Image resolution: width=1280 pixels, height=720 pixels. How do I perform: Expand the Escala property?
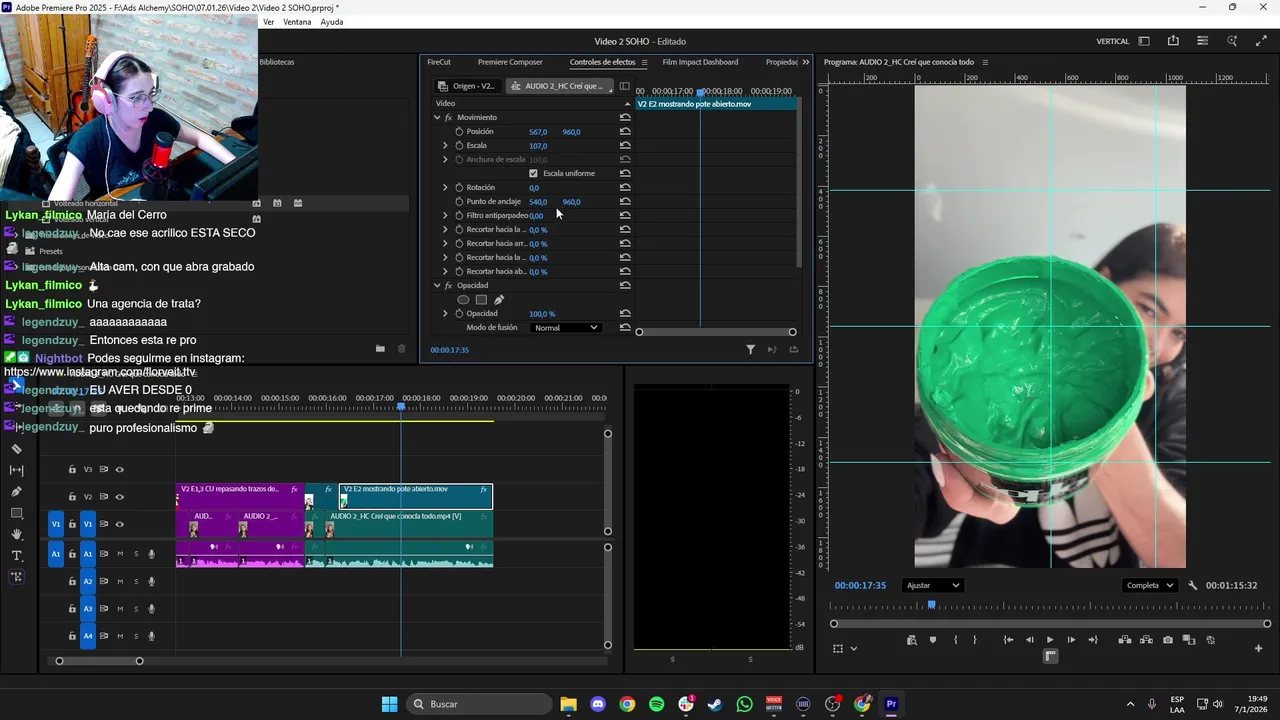[x=445, y=146]
